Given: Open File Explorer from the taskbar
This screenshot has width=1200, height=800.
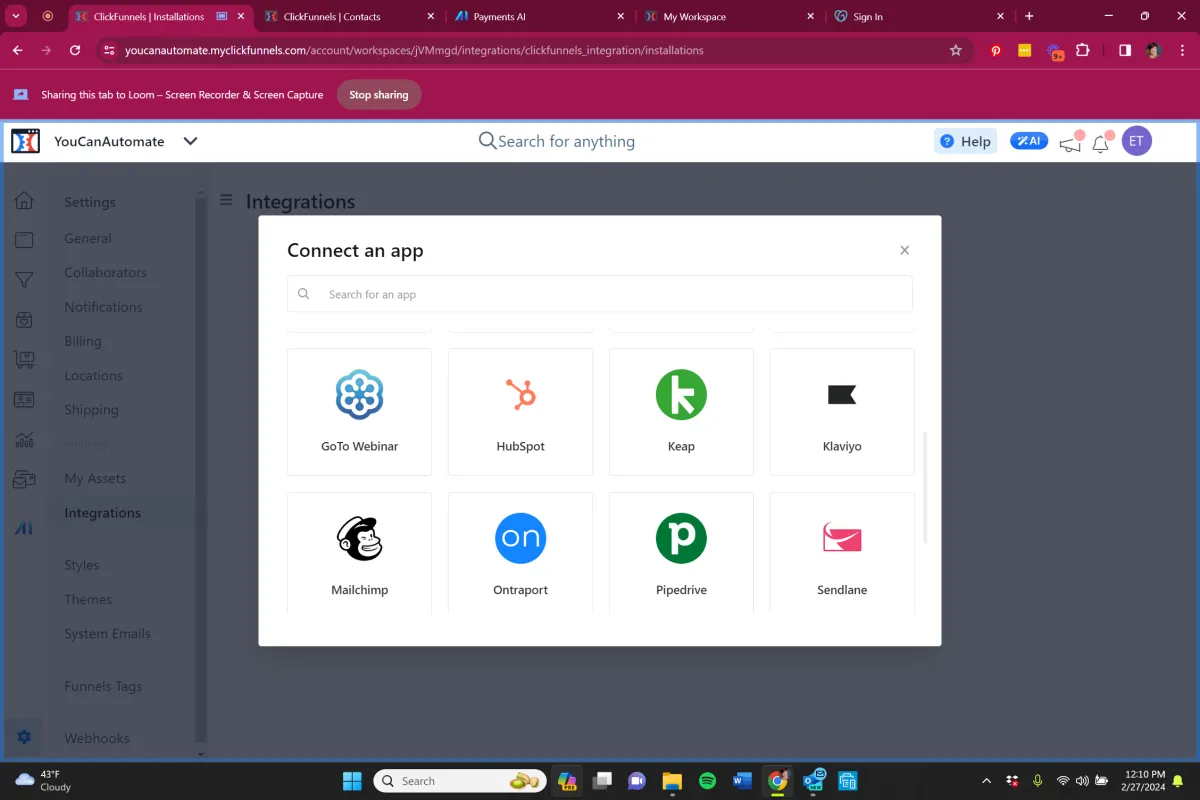Looking at the screenshot, I should click(x=672, y=781).
